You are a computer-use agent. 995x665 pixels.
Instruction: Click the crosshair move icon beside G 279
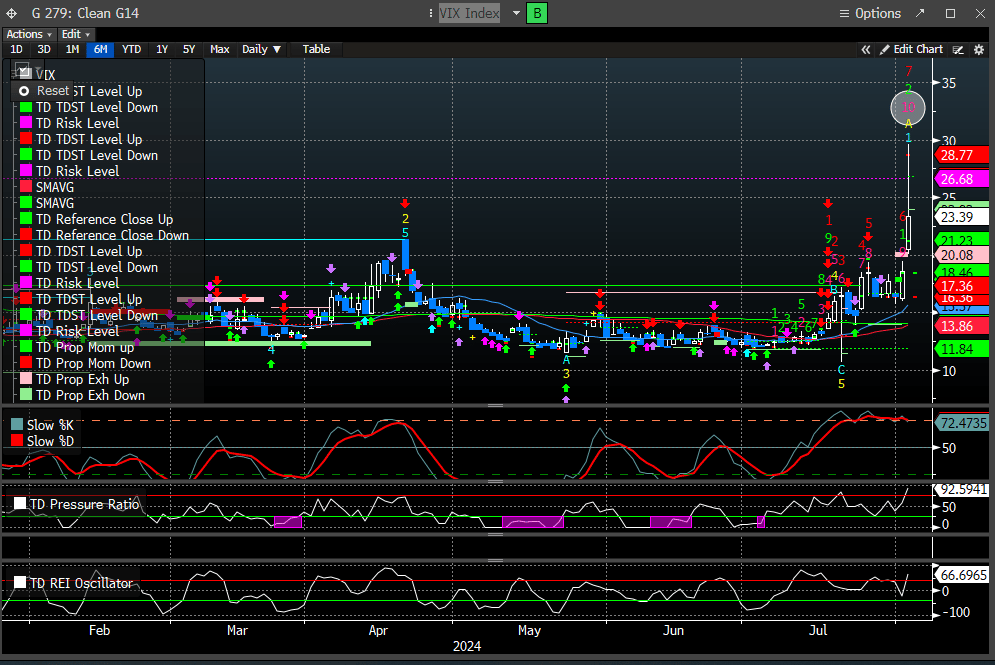pos(11,13)
